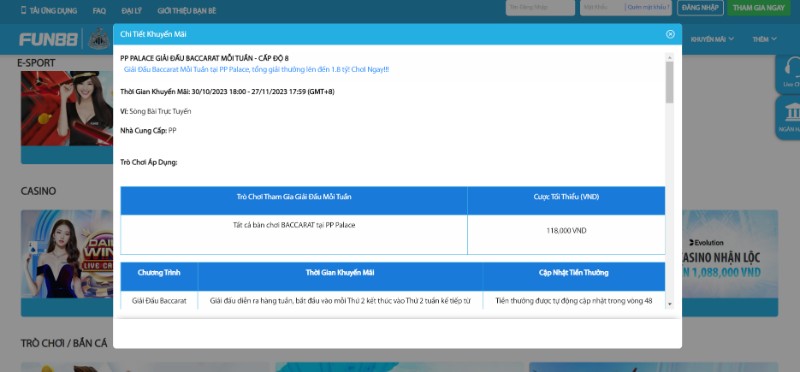The height and width of the screenshot is (372, 800).
Task: Open the FAQ menu item
Action: (99, 10)
